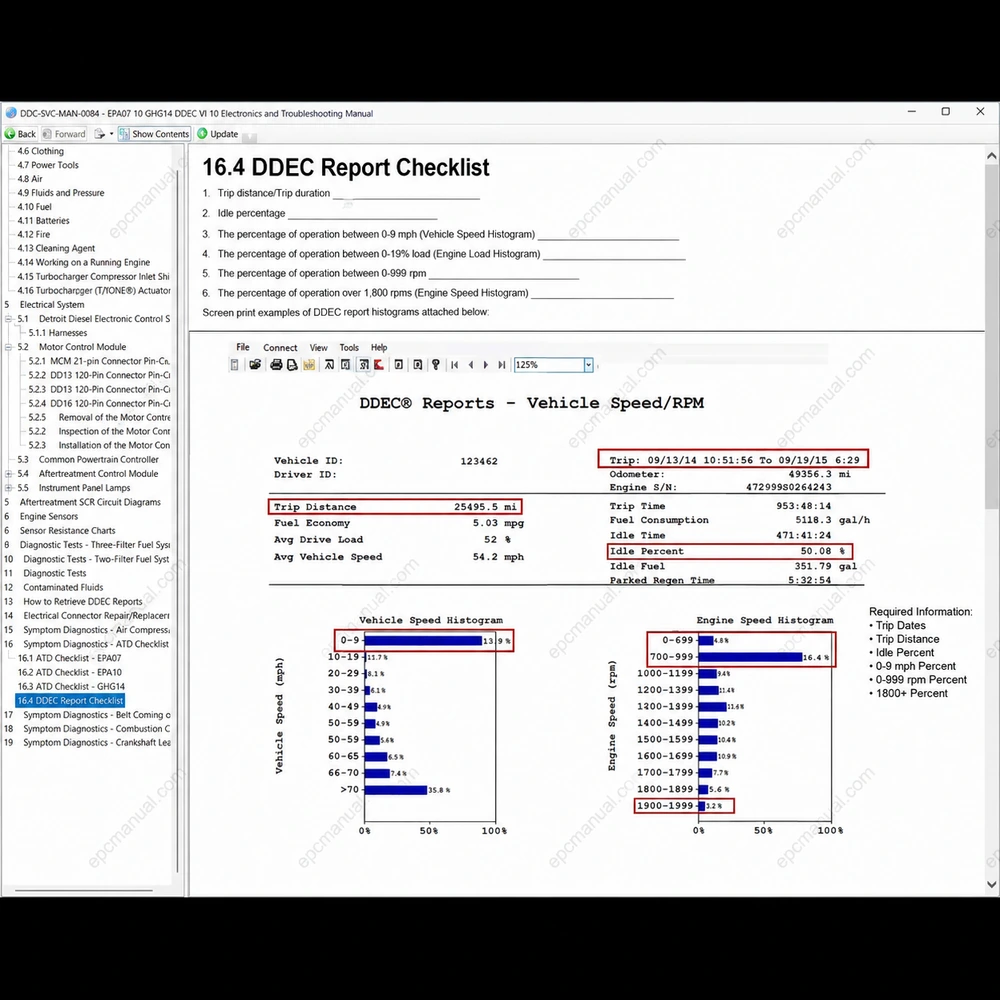Screen dimensions: 1000x1000
Task: Open the 125% zoom dropdown arrow
Action: click(x=588, y=365)
